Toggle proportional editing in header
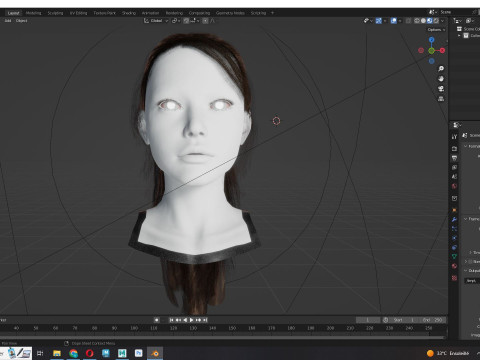The height and width of the screenshot is (360, 480). [205, 21]
